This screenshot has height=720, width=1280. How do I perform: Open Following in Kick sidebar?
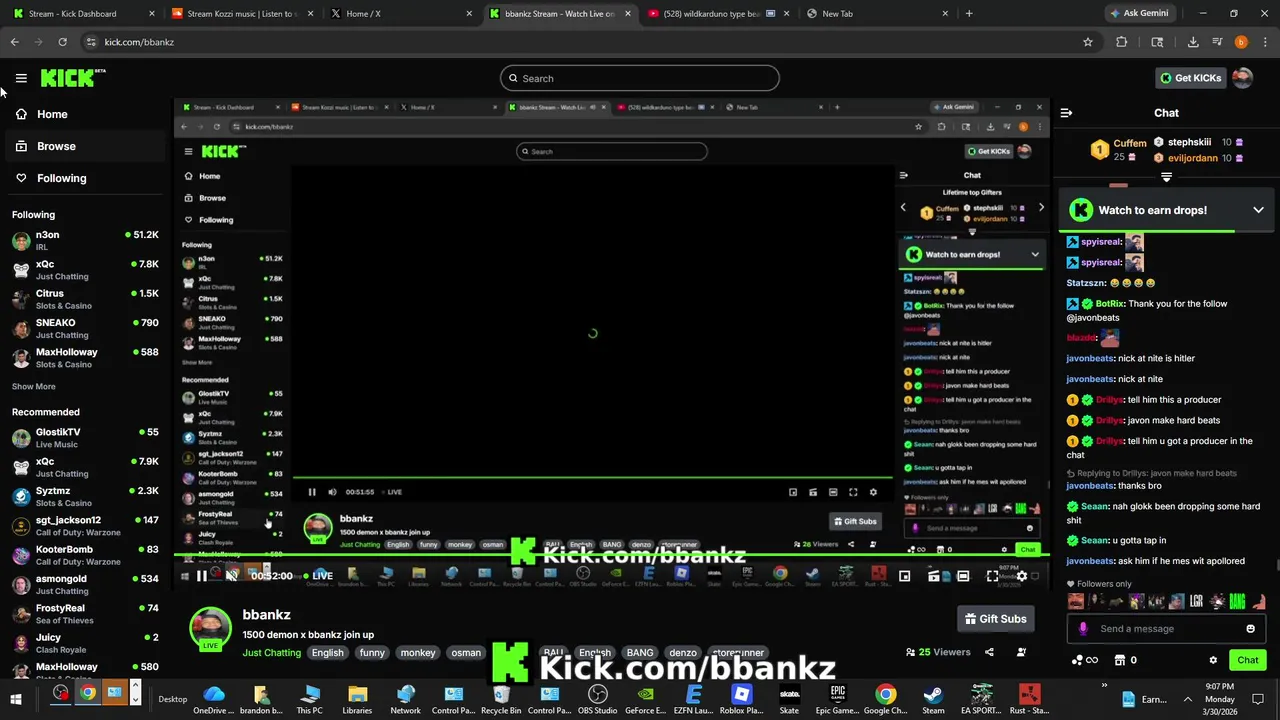(x=83, y=178)
